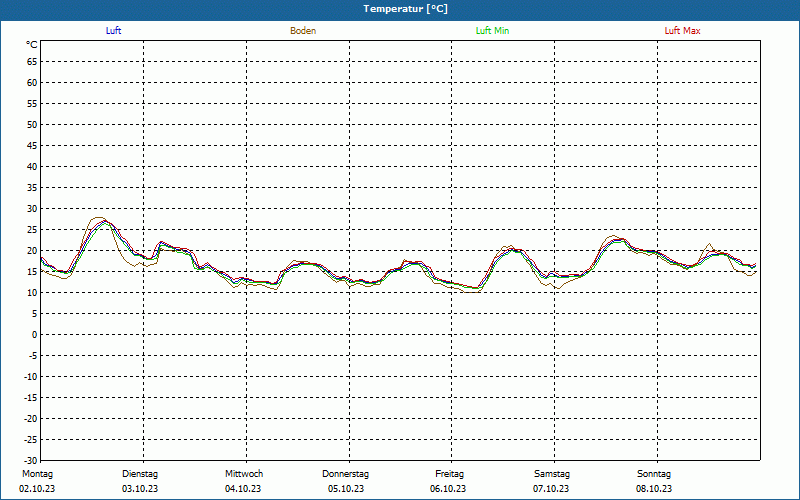Image resolution: width=800 pixels, height=500 pixels.
Task: Click the 65 y-axis value
Action: [x=32, y=62]
